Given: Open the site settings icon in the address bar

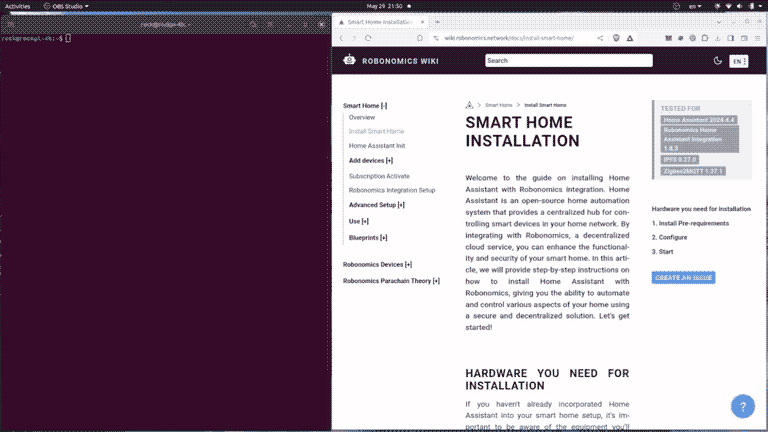Looking at the screenshot, I should pos(436,38).
